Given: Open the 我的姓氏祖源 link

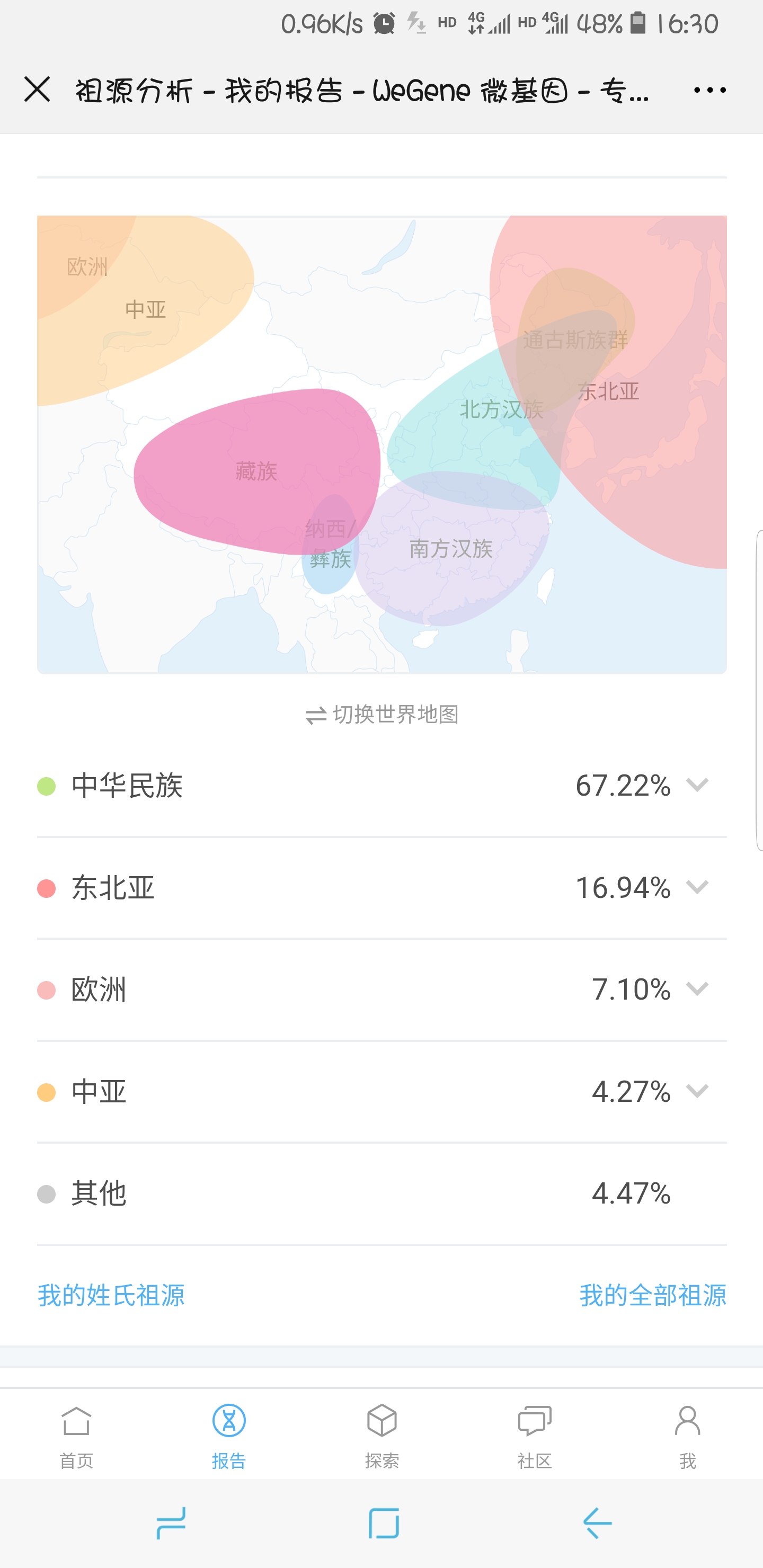Looking at the screenshot, I should coord(111,1295).
